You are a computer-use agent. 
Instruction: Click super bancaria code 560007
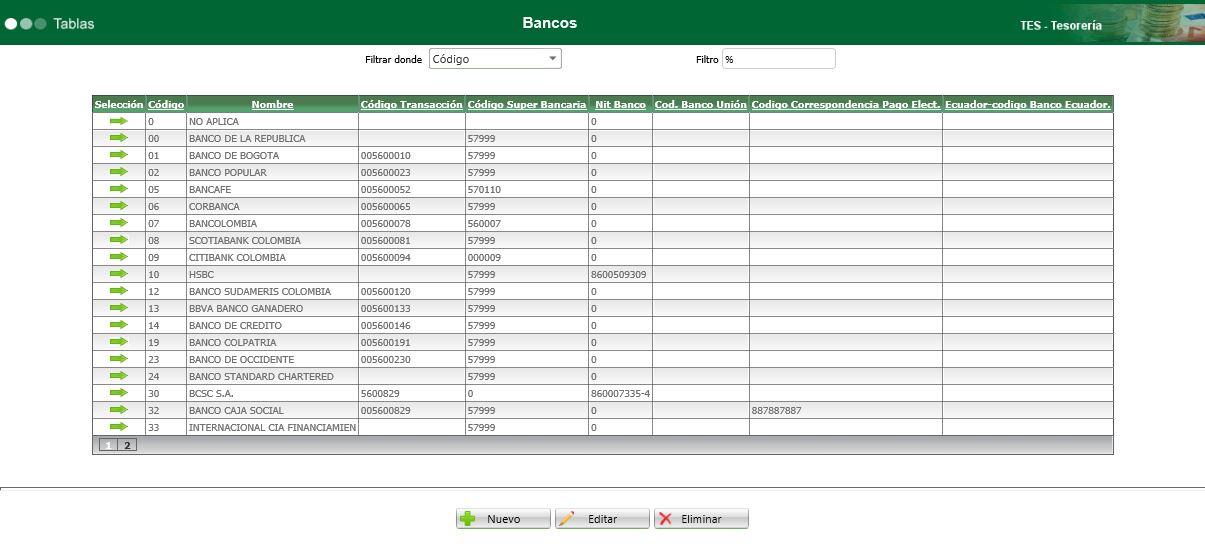point(484,224)
